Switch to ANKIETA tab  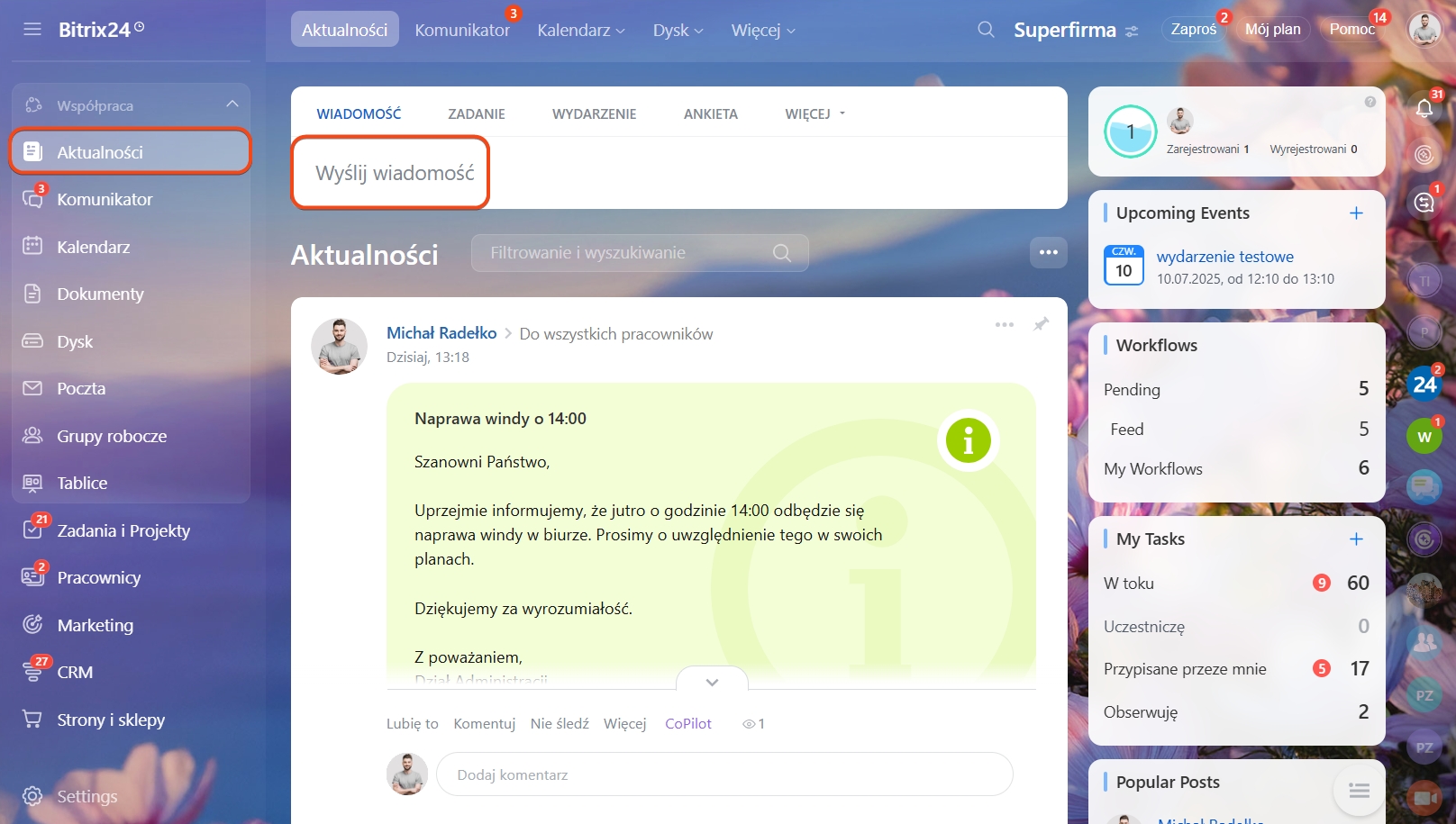(x=711, y=113)
